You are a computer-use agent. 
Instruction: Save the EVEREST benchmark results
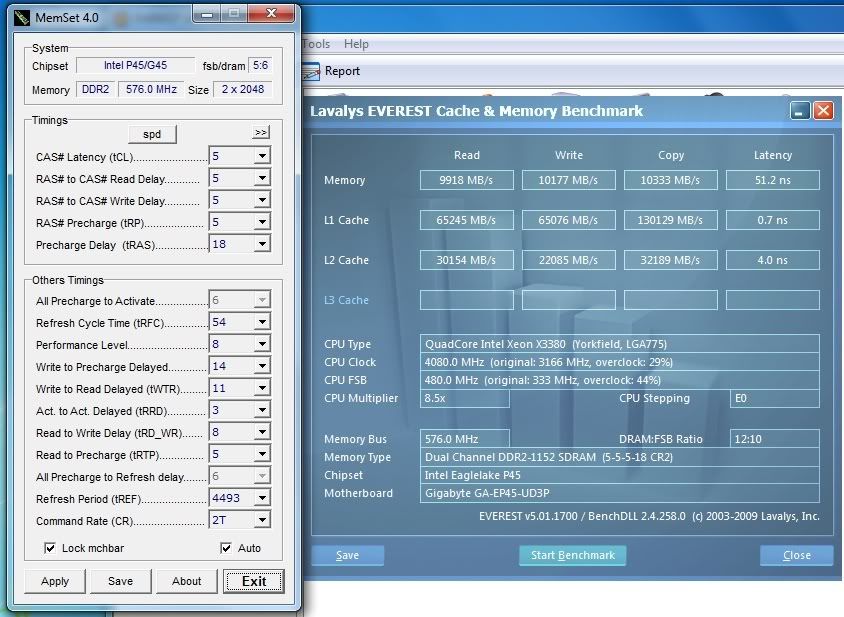click(x=348, y=556)
